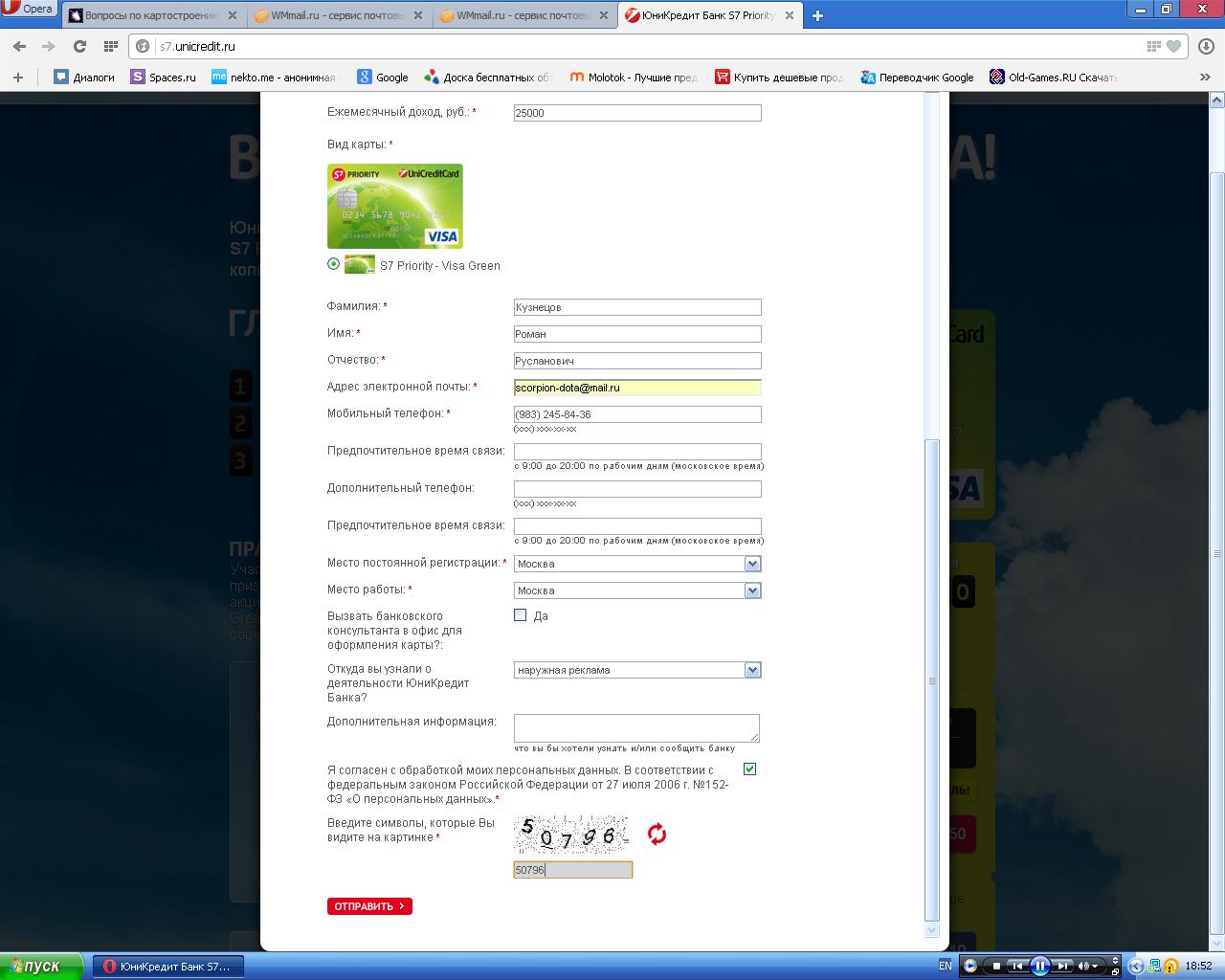Expand the Место постоянной регистрации dropdown
The image size is (1225, 980).
(x=637, y=564)
